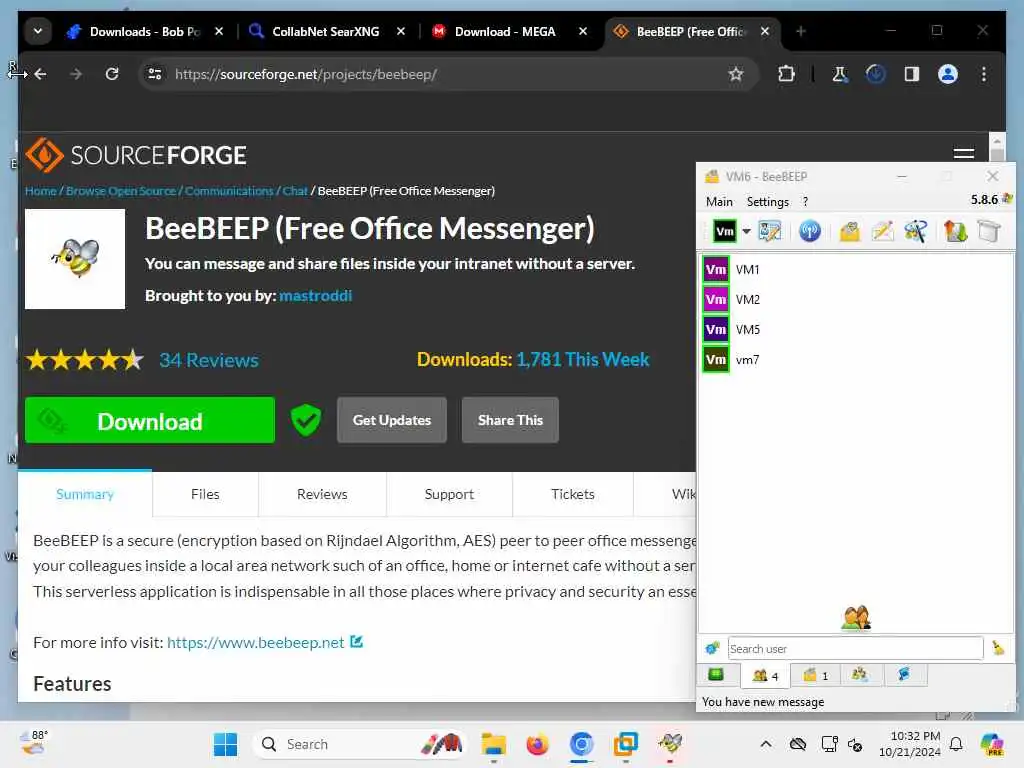Open Chat breadcrumb link
1024x768 pixels.
point(295,191)
